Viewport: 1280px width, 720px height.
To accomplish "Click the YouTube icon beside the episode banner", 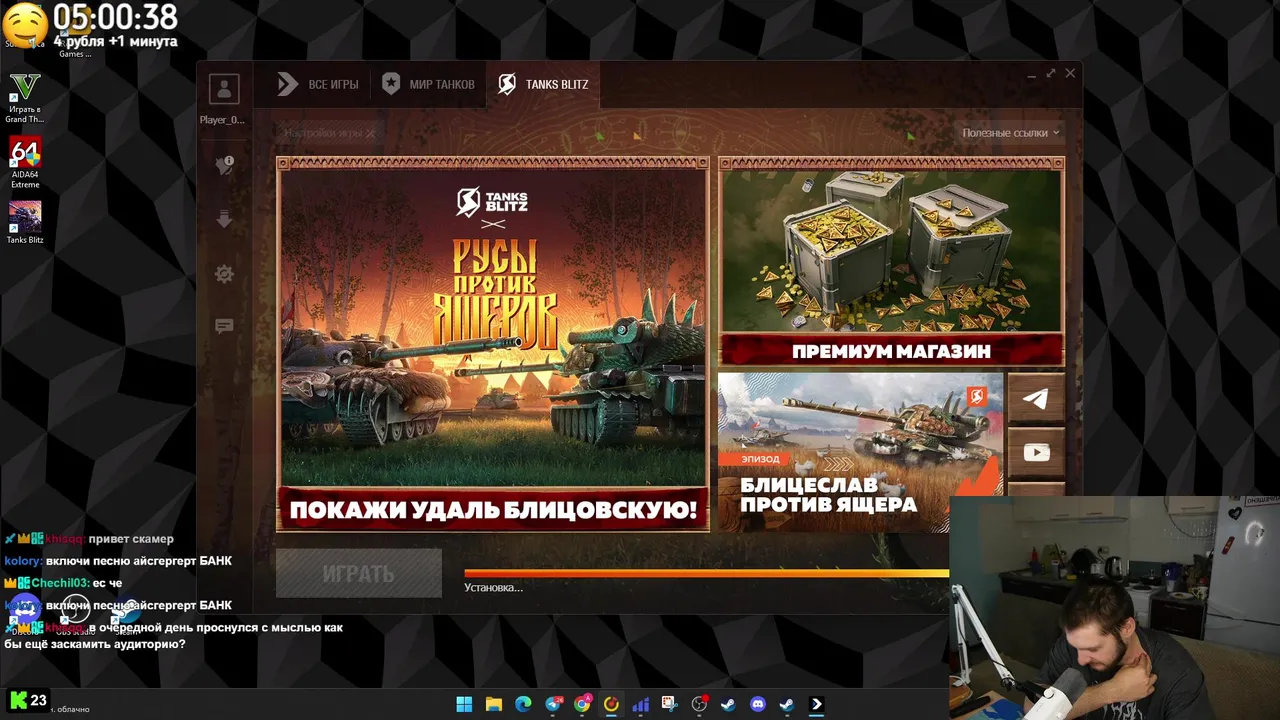I will tap(1036, 453).
